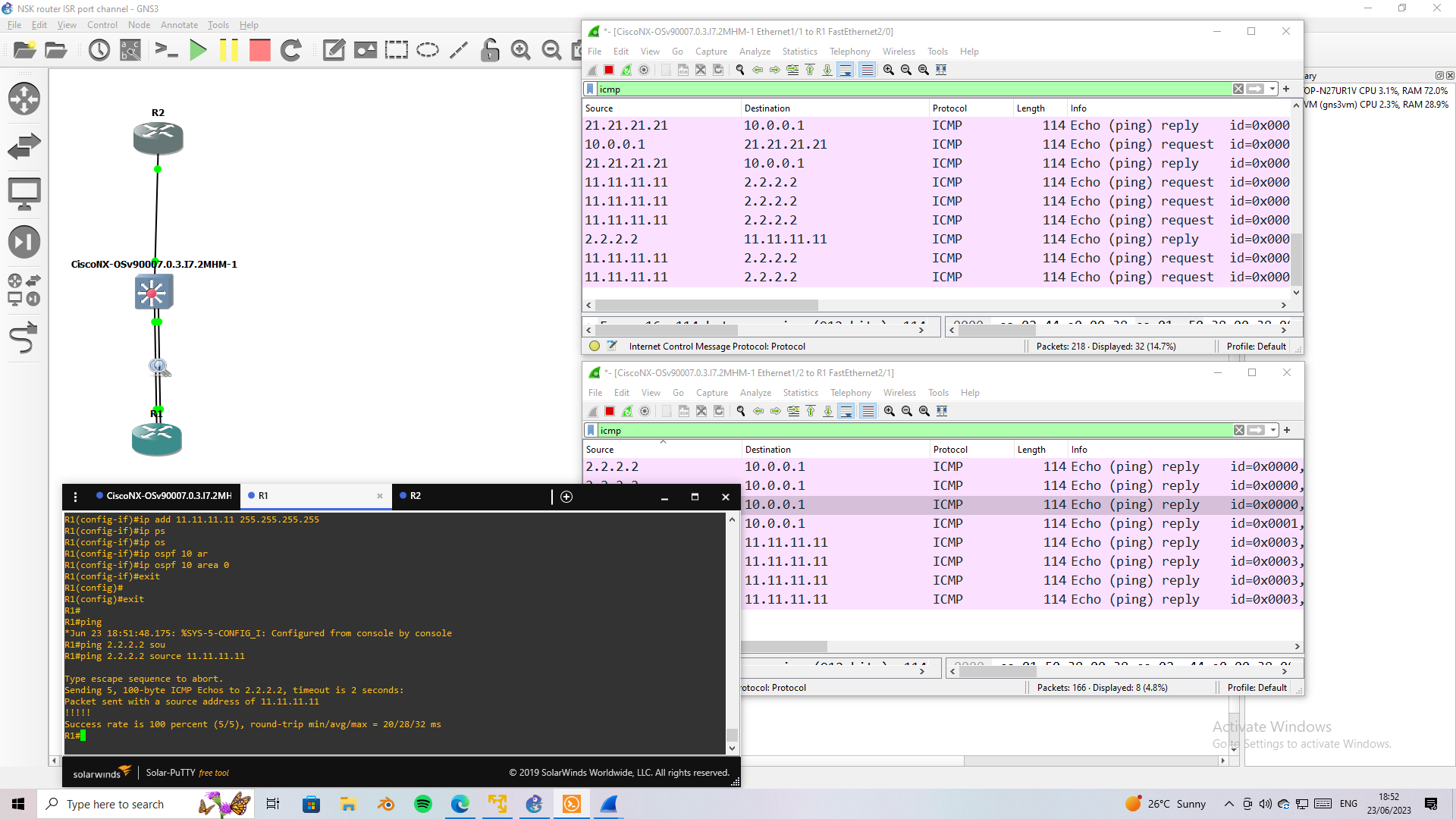The height and width of the screenshot is (819, 1456).
Task: Open Spotify from the taskbar
Action: point(422,804)
